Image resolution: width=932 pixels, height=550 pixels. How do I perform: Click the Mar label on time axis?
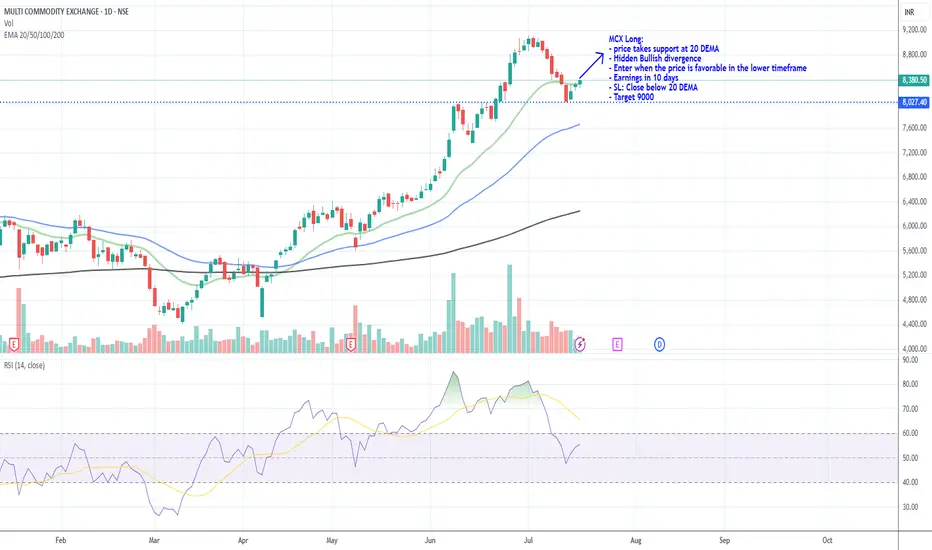(154, 540)
